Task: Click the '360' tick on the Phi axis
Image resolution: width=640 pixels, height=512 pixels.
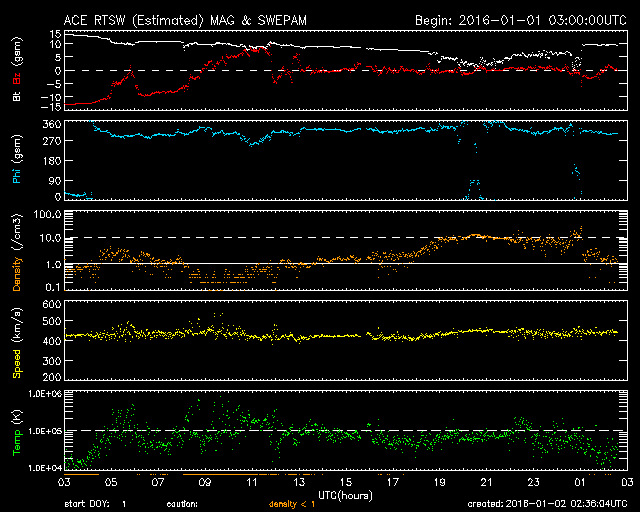Action: 52,124
